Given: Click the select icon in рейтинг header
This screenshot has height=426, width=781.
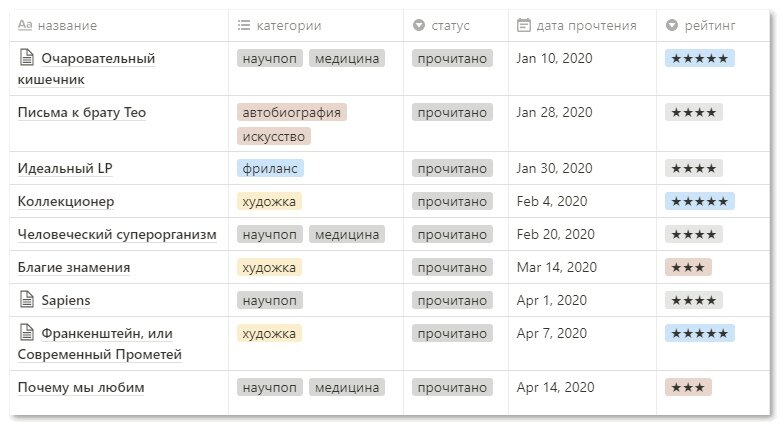Looking at the screenshot, I should point(671,25).
